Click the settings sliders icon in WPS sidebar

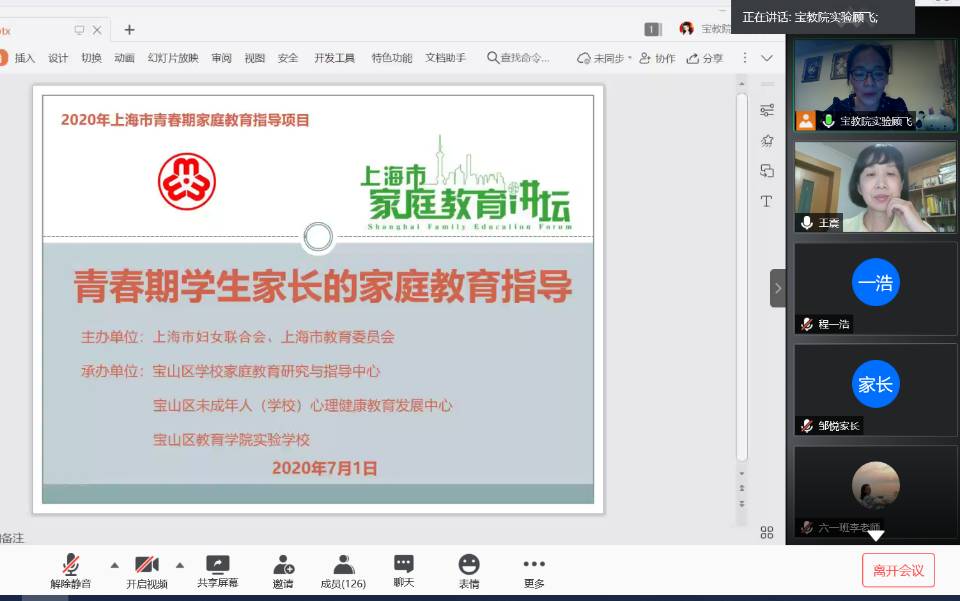click(767, 110)
